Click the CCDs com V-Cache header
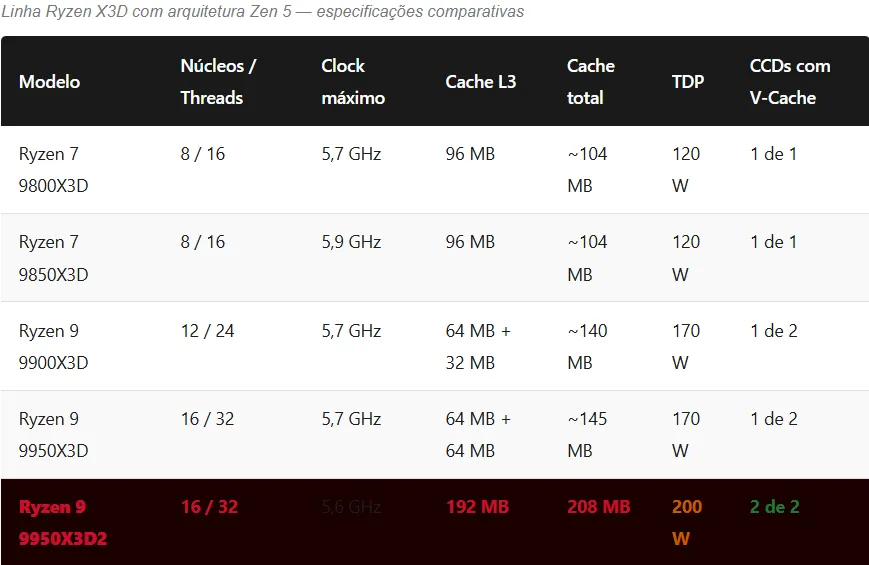 click(790, 82)
